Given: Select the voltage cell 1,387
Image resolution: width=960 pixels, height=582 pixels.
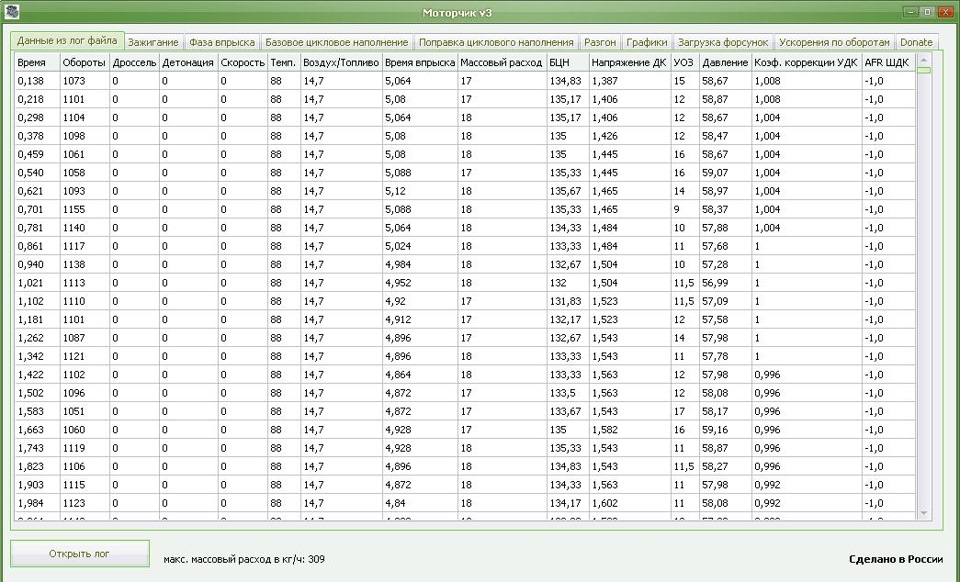Looking at the screenshot, I should click(630, 81).
